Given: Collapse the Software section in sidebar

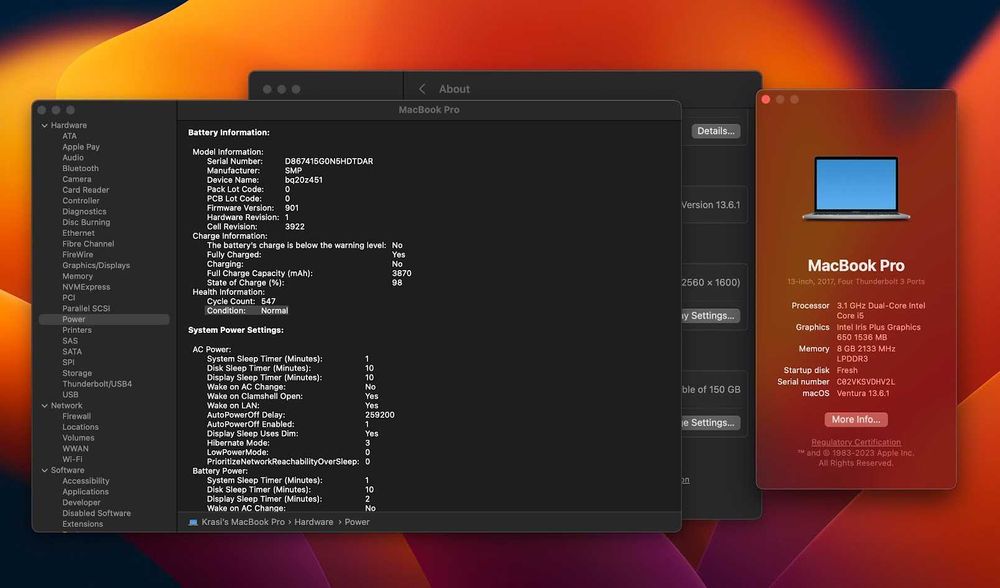Looking at the screenshot, I should [x=45, y=471].
